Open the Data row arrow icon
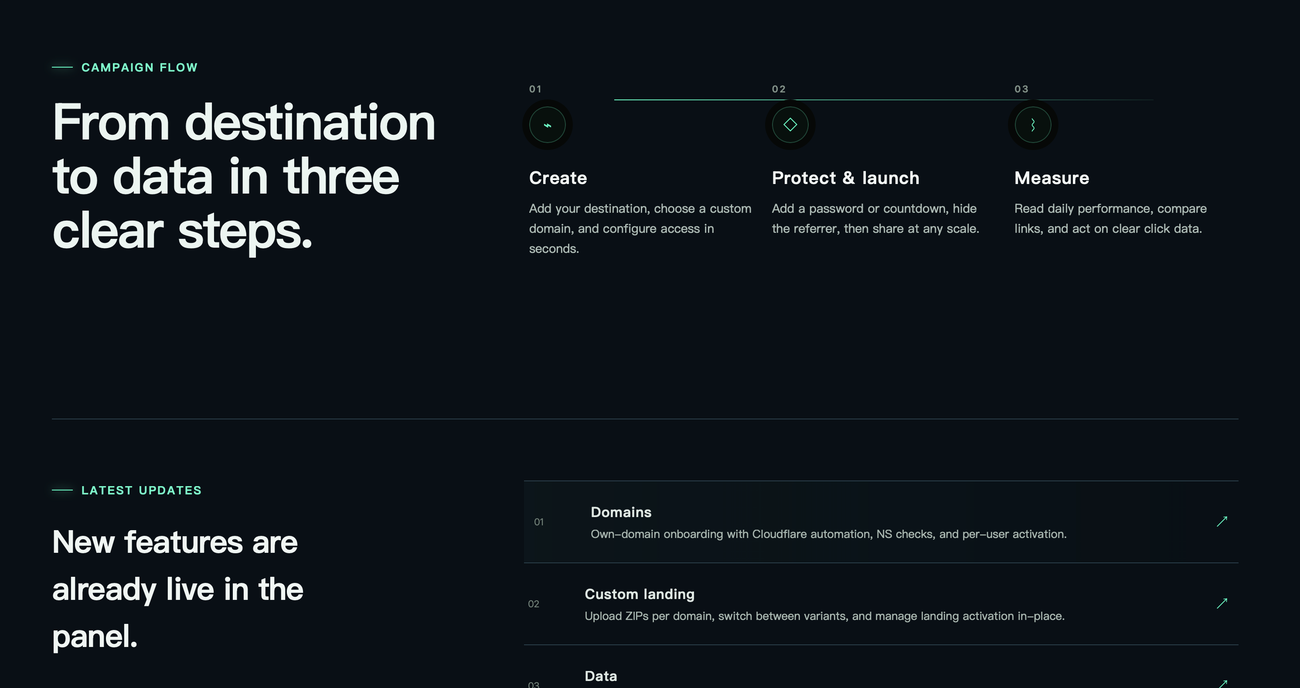Screen dimensions: 1300x688 (1221, 683)
